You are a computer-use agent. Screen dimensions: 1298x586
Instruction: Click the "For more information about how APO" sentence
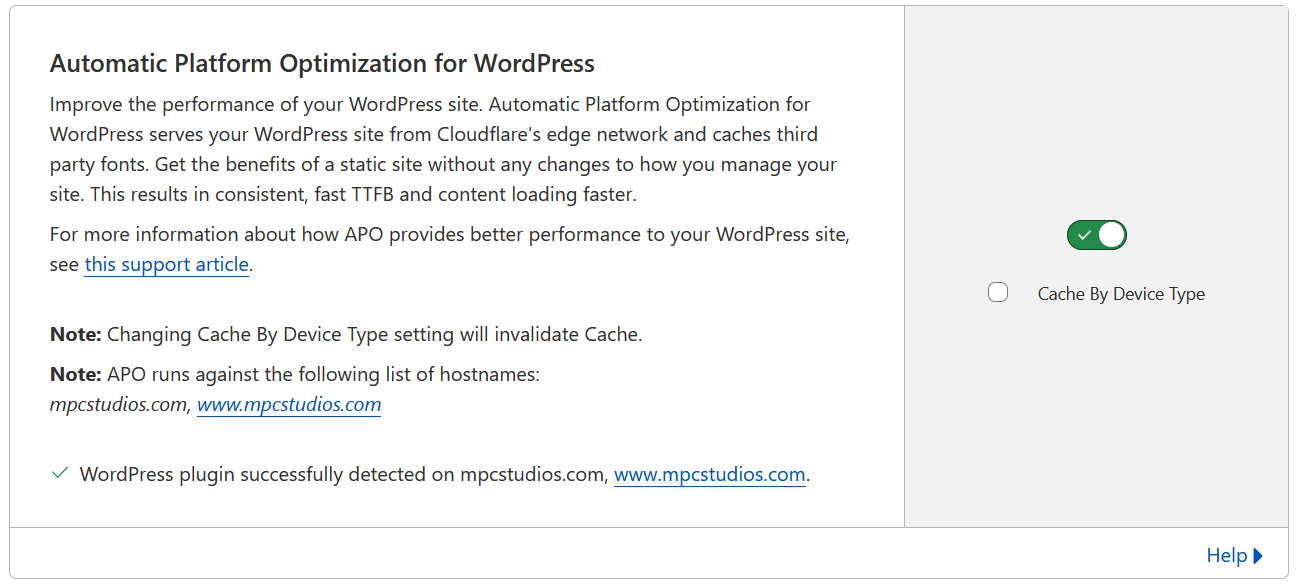(450, 234)
